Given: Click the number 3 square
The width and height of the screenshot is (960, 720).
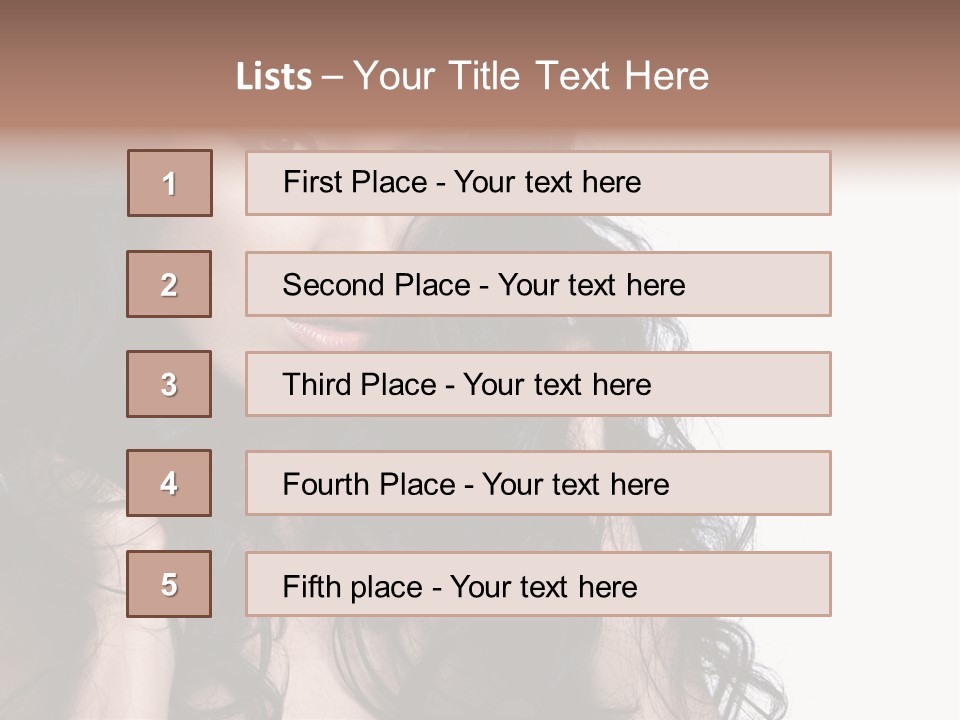Looking at the screenshot, I should [169, 384].
